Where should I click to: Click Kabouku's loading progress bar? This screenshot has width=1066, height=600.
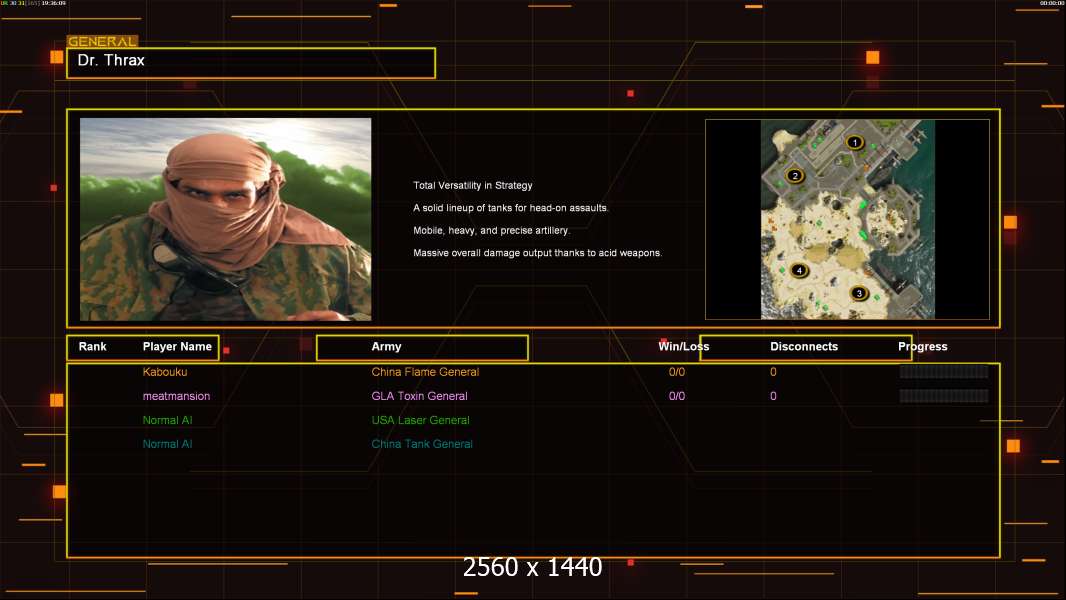click(x=943, y=372)
